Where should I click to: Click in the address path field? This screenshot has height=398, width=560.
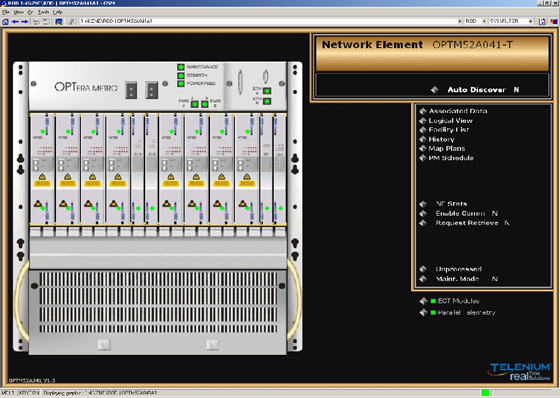click(268, 21)
